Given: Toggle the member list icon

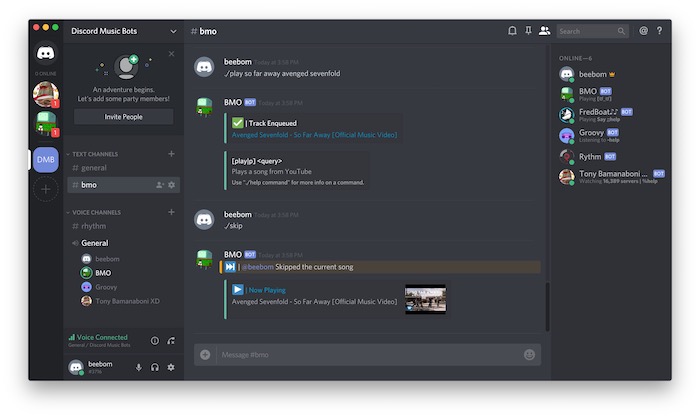Looking at the screenshot, I should [544, 31].
